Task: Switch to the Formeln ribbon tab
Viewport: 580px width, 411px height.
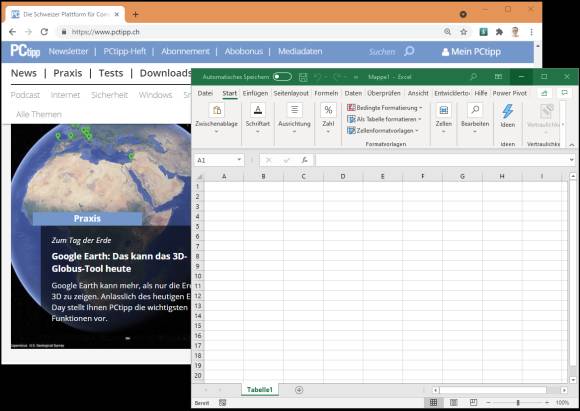Action: (x=326, y=93)
